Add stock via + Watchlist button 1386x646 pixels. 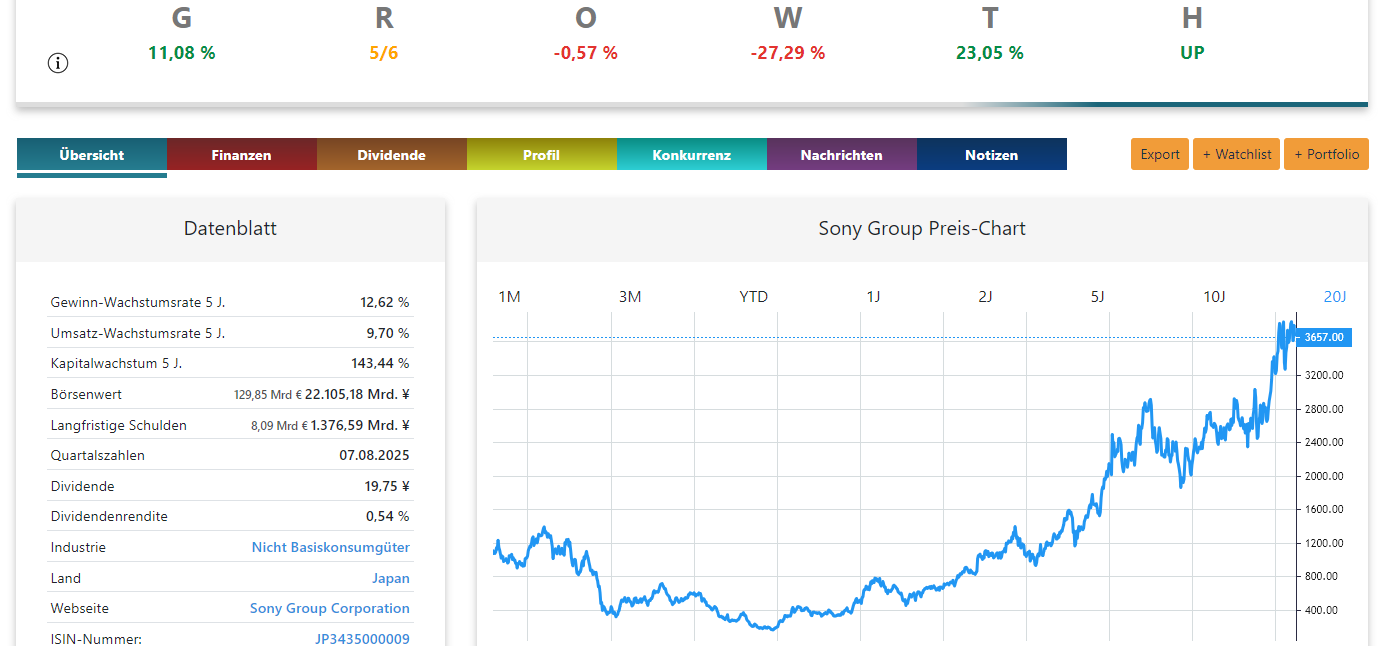point(1236,154)
